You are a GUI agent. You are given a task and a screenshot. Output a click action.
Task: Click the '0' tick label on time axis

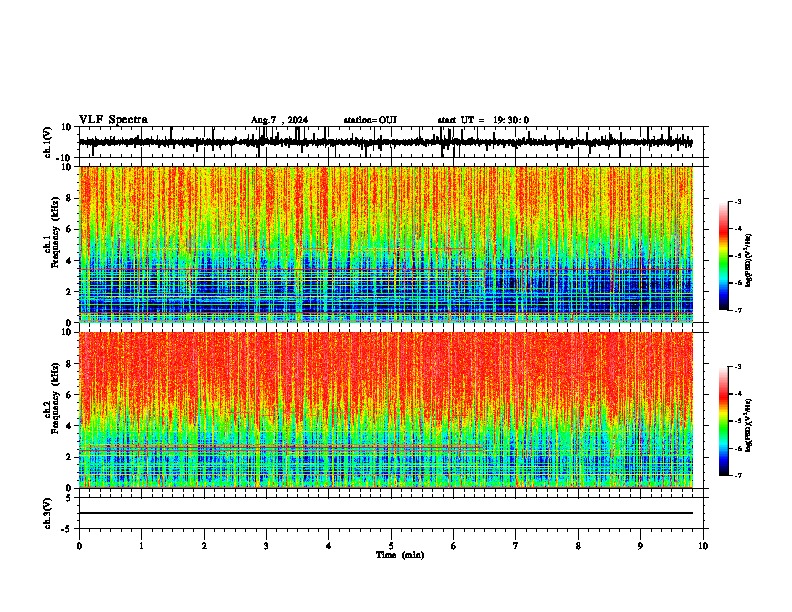pos(79,546)
